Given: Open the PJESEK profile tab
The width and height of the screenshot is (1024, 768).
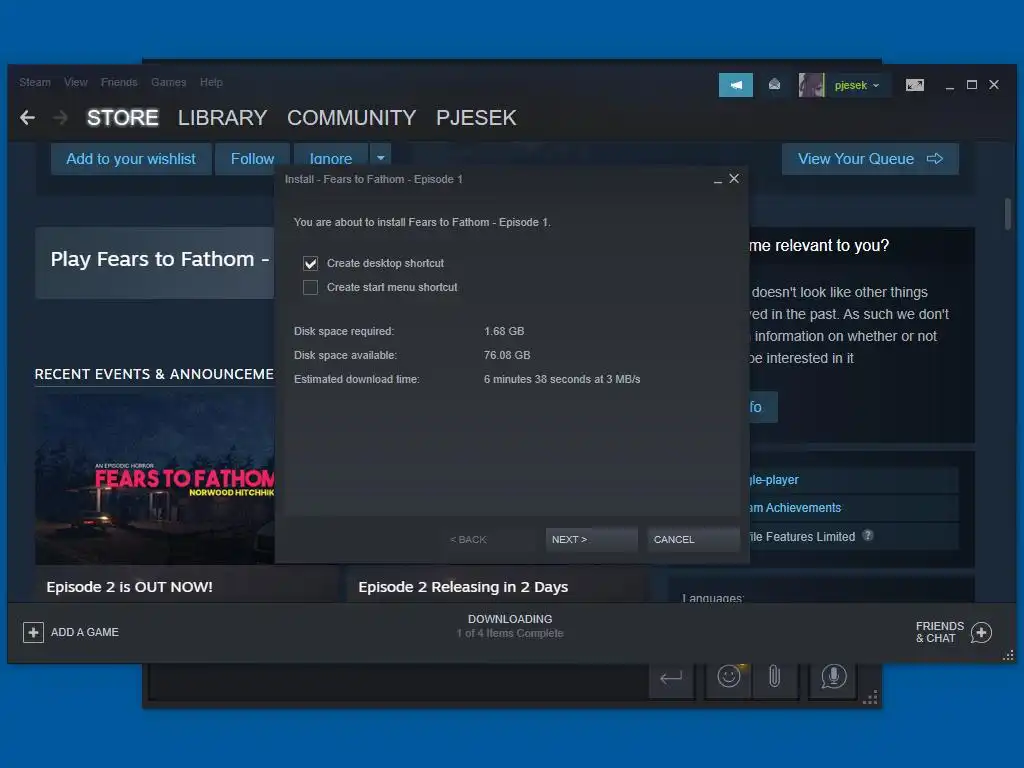Looking at the screenshot, I should (476, 118).
